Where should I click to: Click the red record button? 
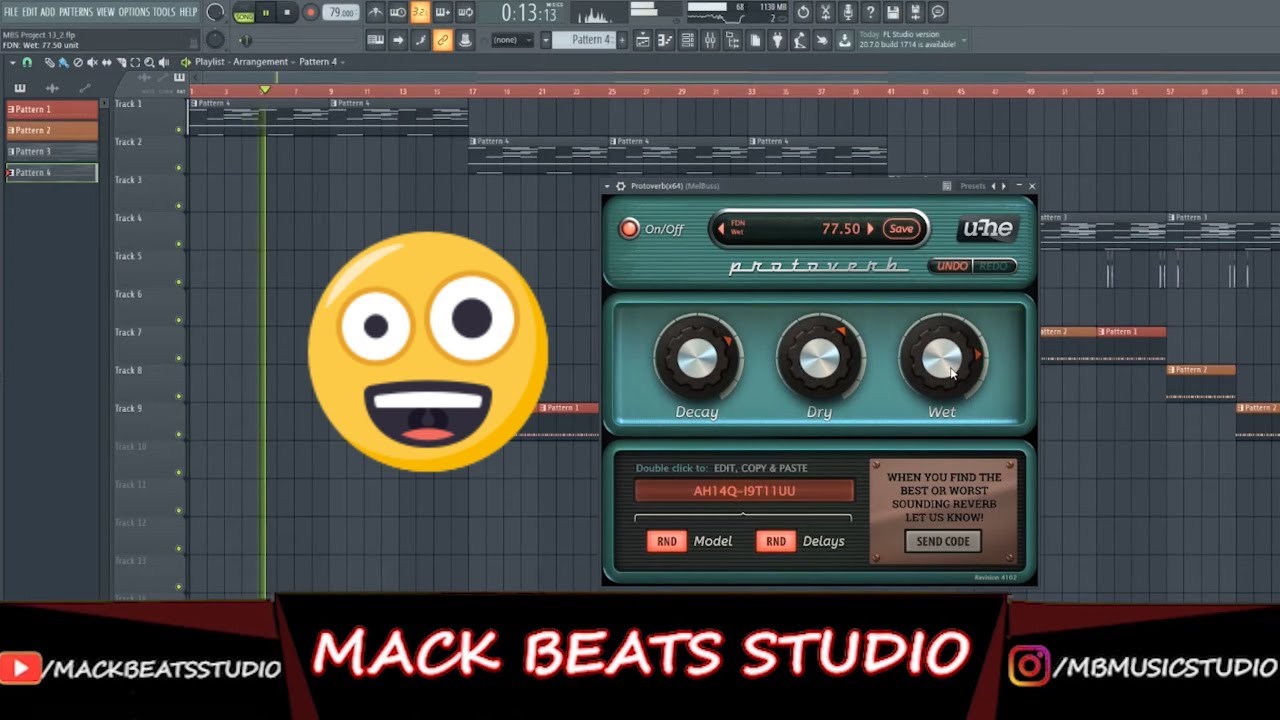310,13
